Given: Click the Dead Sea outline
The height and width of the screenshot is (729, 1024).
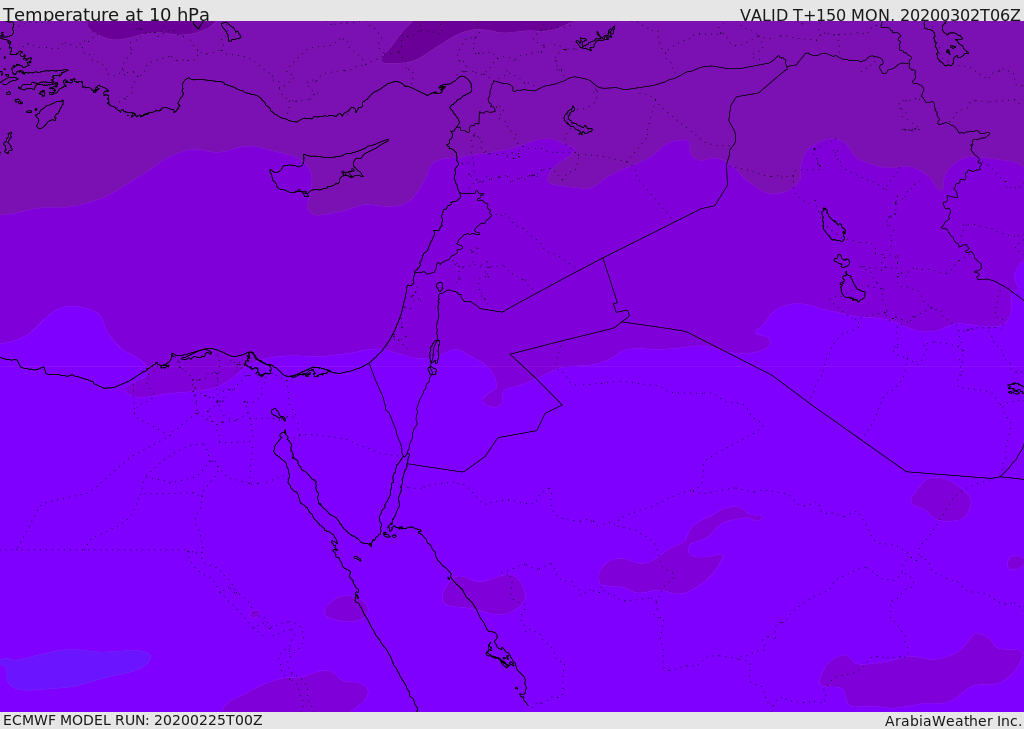Looking at the screenshot, I should click(434, 353).
